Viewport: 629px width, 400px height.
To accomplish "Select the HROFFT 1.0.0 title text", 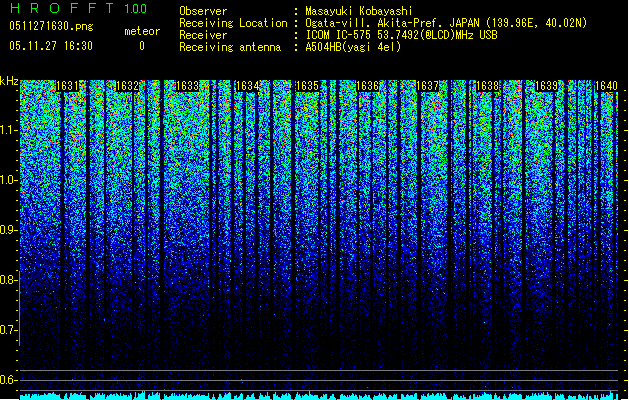I will (x=79, y=8).
